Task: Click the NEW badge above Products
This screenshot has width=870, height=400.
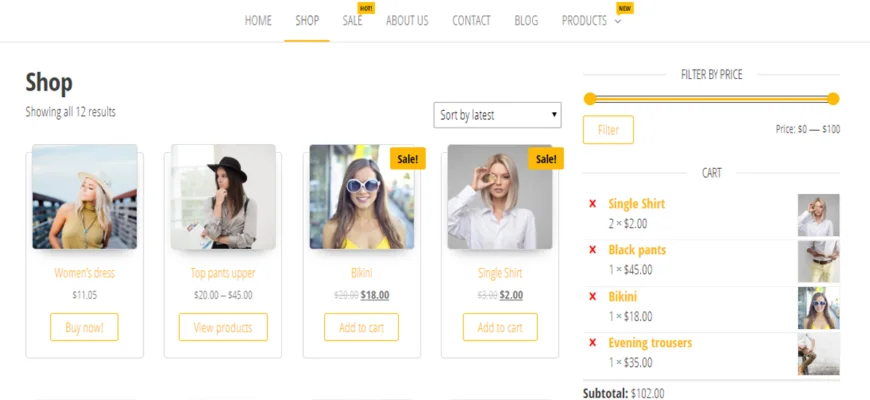Action: coord(625,8)
